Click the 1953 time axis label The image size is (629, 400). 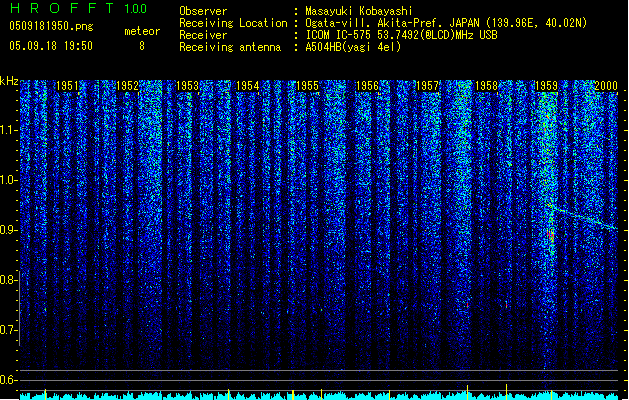[187, 86]
